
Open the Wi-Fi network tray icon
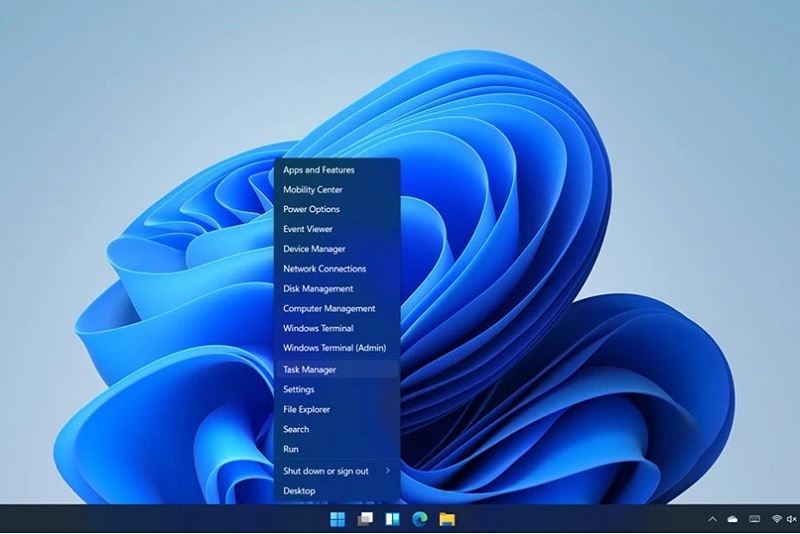click(x=777, y=519)
